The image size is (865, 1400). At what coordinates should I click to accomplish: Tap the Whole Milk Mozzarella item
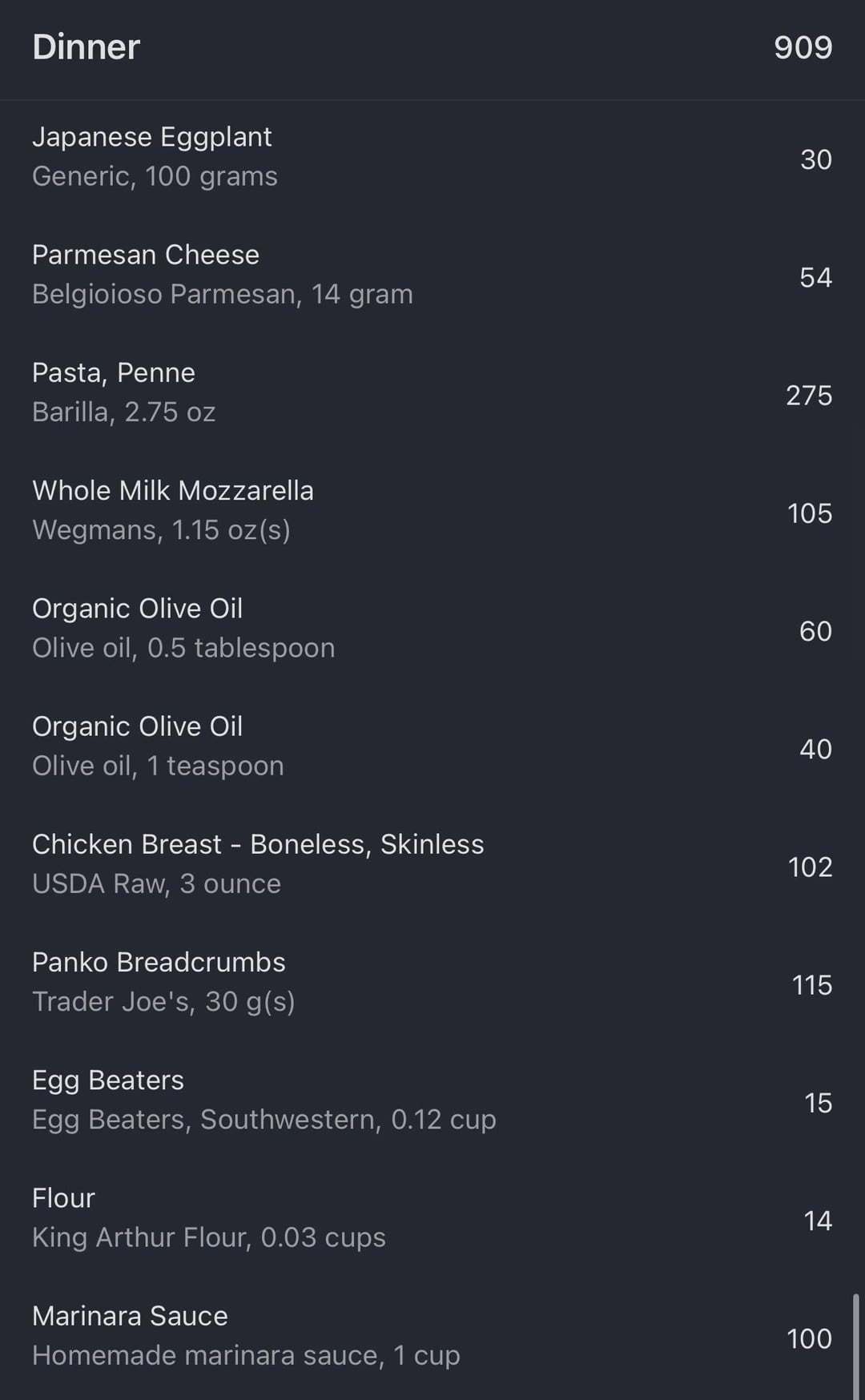tap(173, 490)
